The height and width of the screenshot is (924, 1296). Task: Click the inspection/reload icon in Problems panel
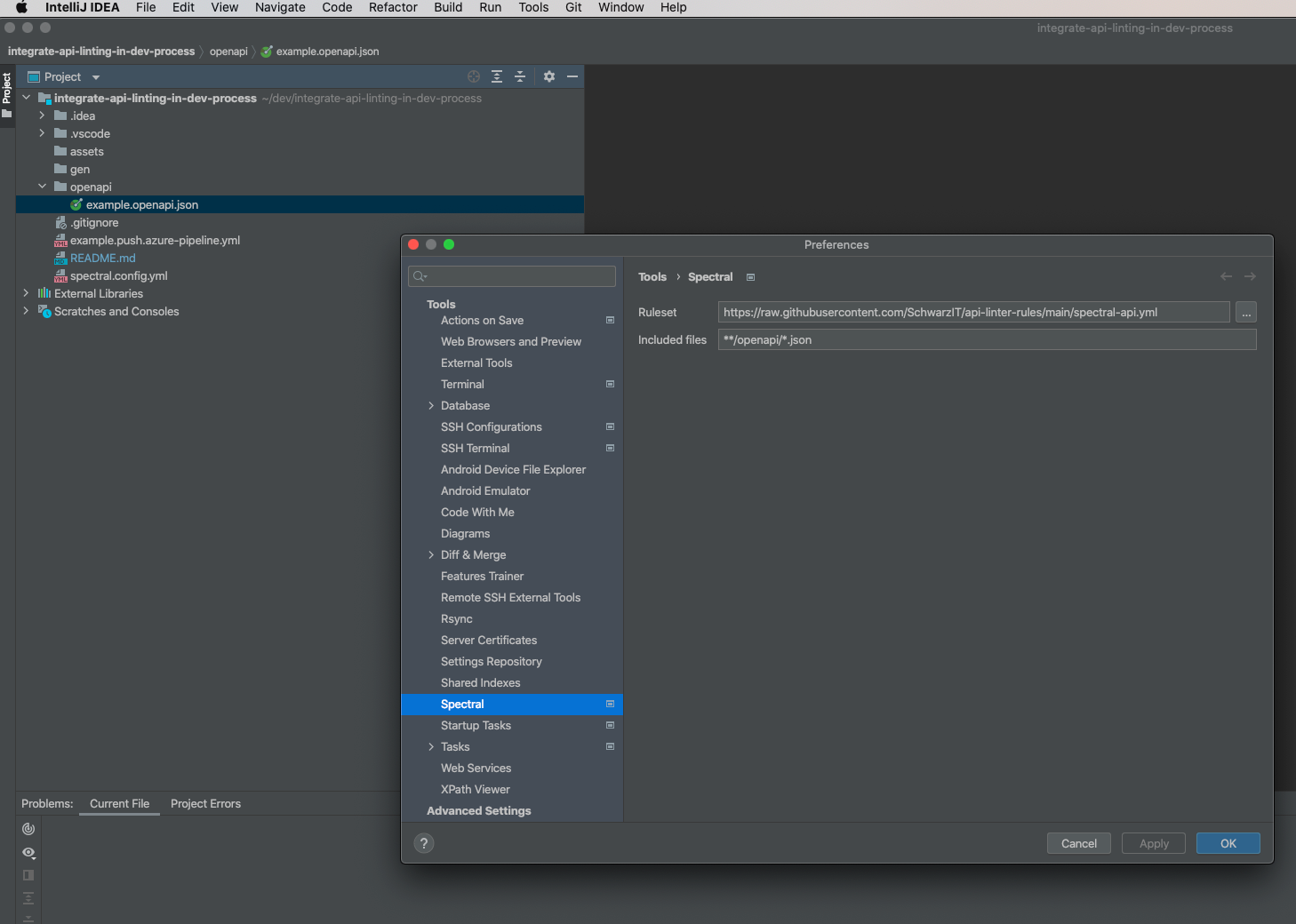coord(28,829)
